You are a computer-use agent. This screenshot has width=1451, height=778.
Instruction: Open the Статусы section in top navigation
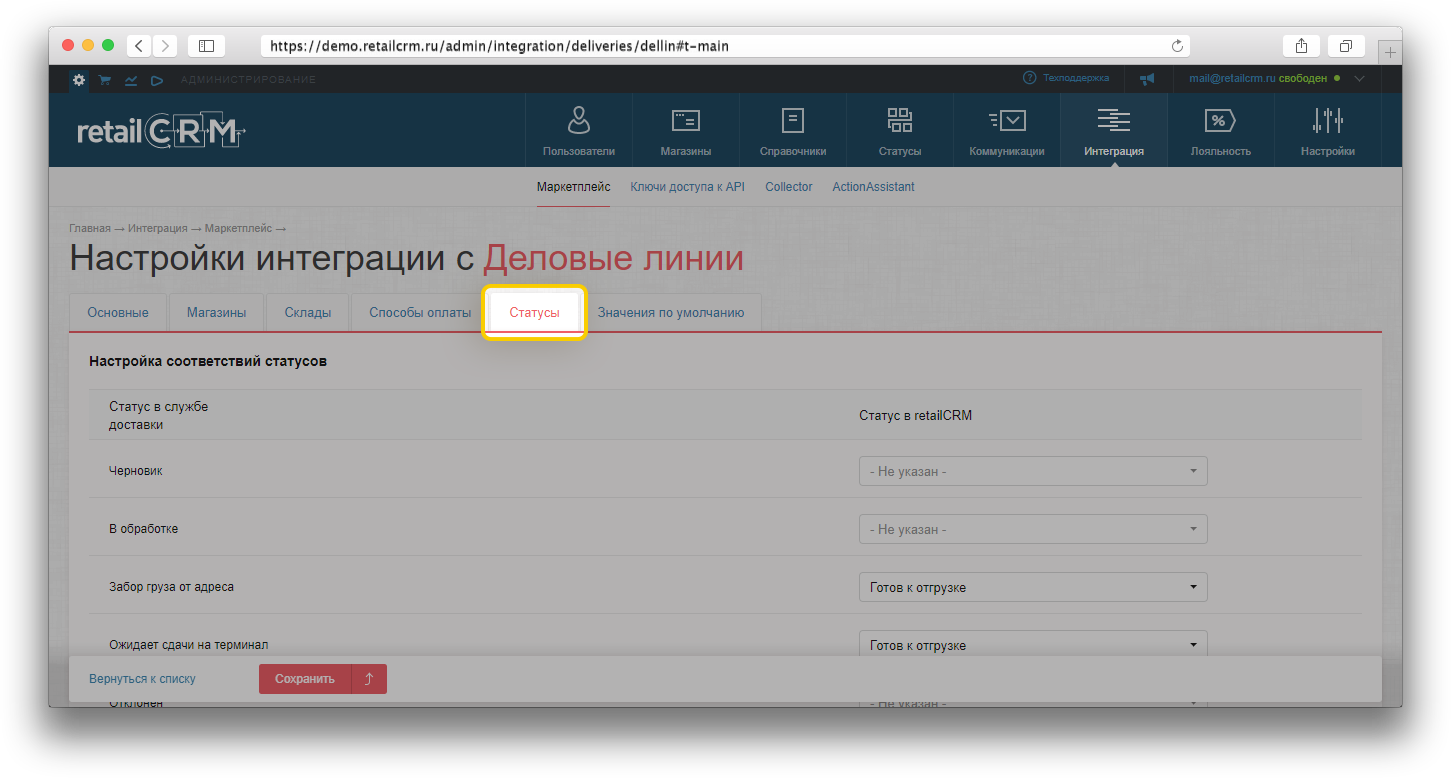(x=900, y=131)
